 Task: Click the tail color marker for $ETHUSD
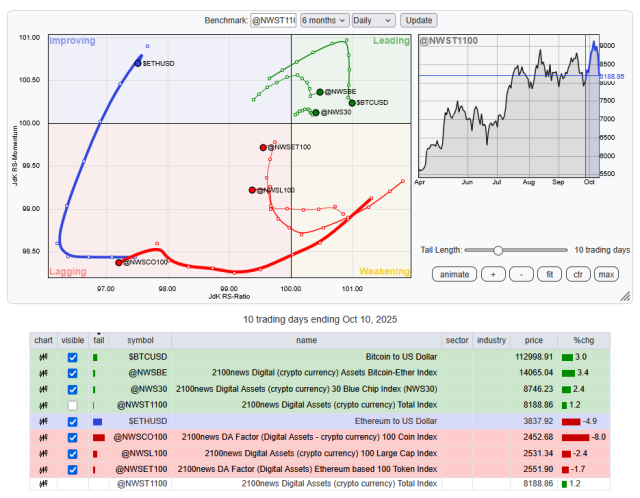coord(97,421)
